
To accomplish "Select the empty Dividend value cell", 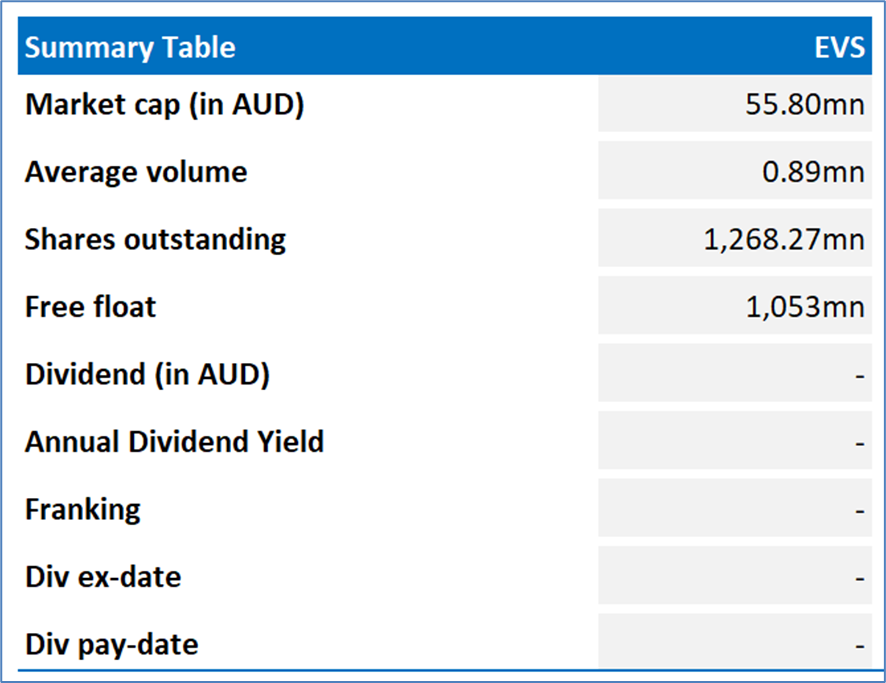I will click(x=735, y=373).
